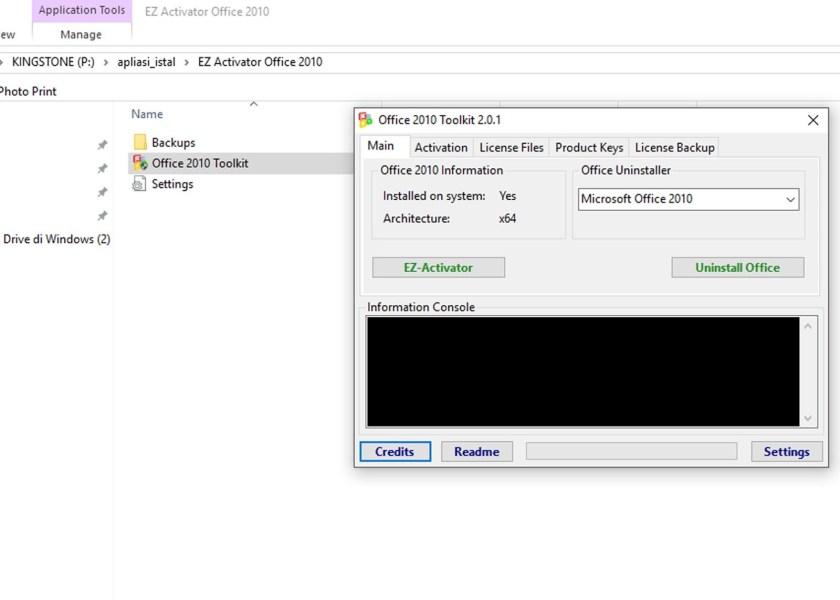The width and height of the screenshot is (840, 600).
Task: Click the Information Console scroll down arrow
Action: click(808, 418)
